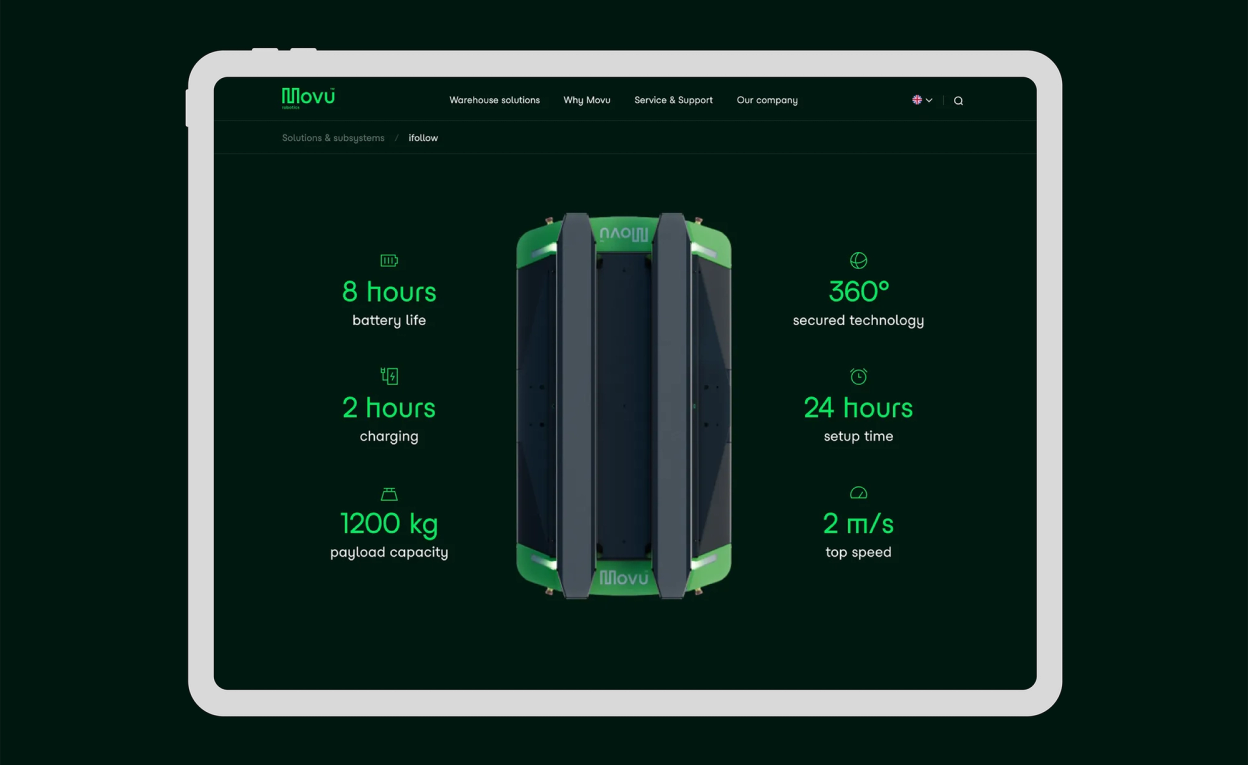Click the battery icon above 8 hours

click(x=389, y=260)
